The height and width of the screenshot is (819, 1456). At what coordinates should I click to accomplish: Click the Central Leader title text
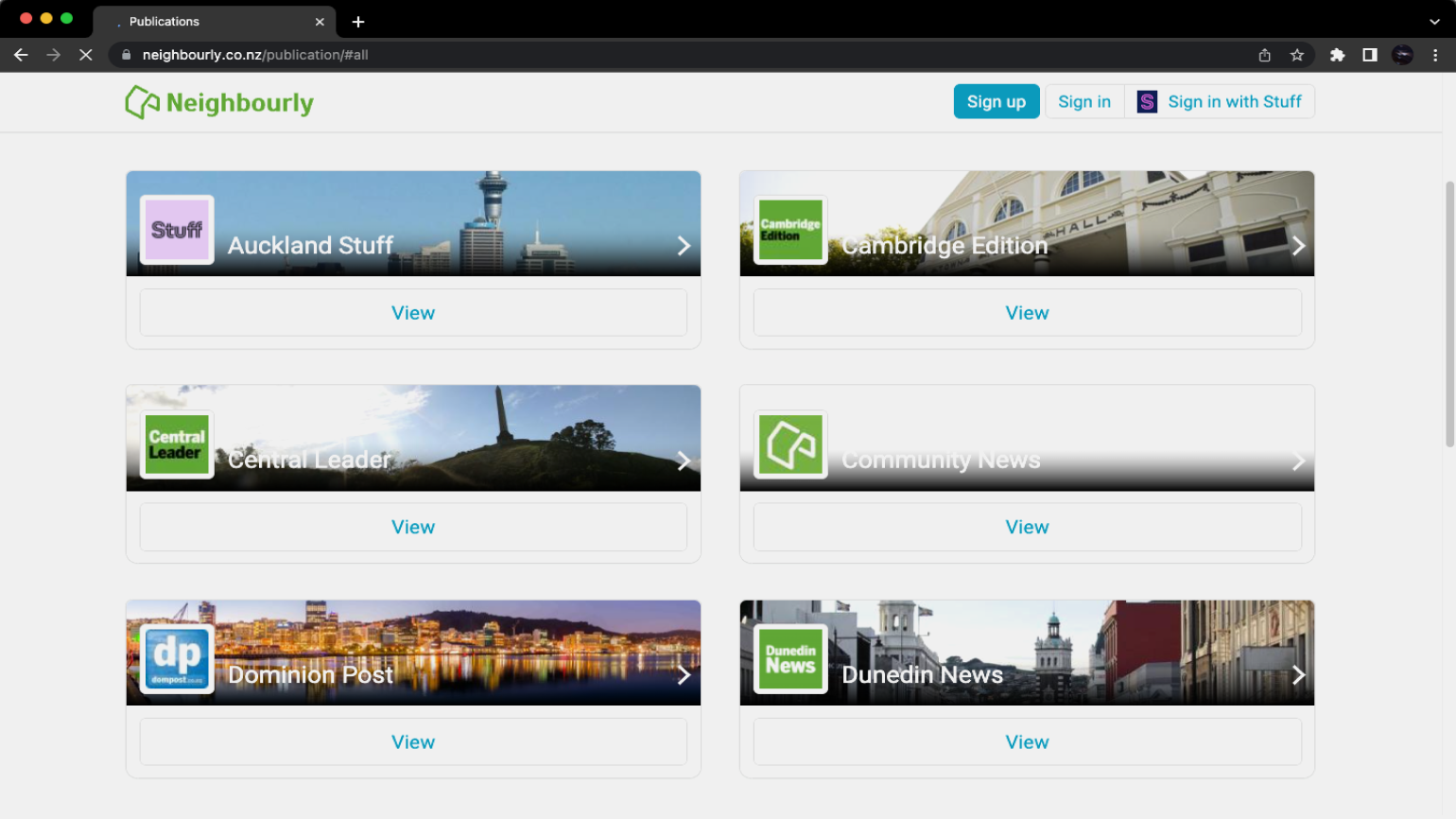coord(309,461)
